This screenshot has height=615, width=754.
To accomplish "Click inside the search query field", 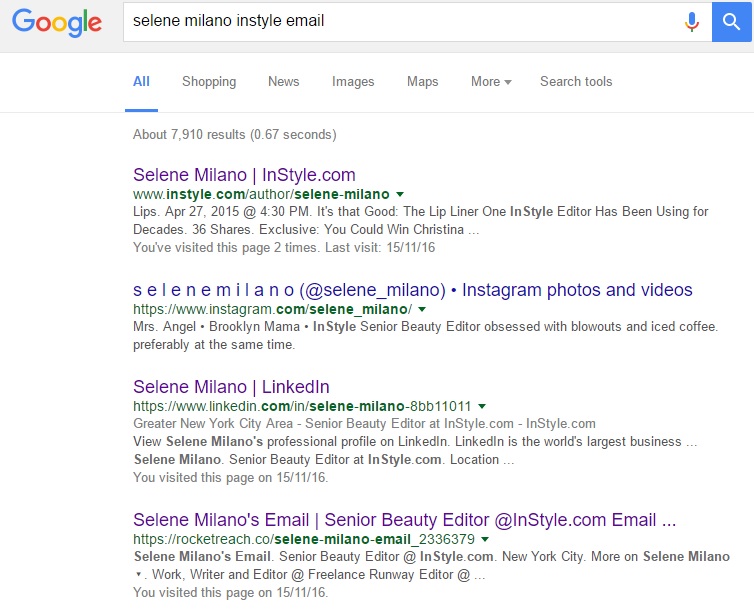I will click(400, 21).
